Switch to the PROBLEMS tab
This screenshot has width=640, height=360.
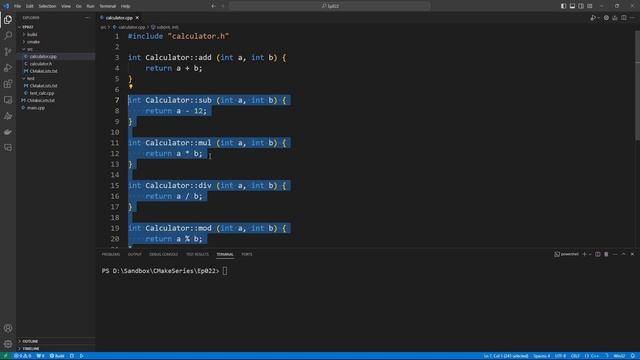(111, 254)
